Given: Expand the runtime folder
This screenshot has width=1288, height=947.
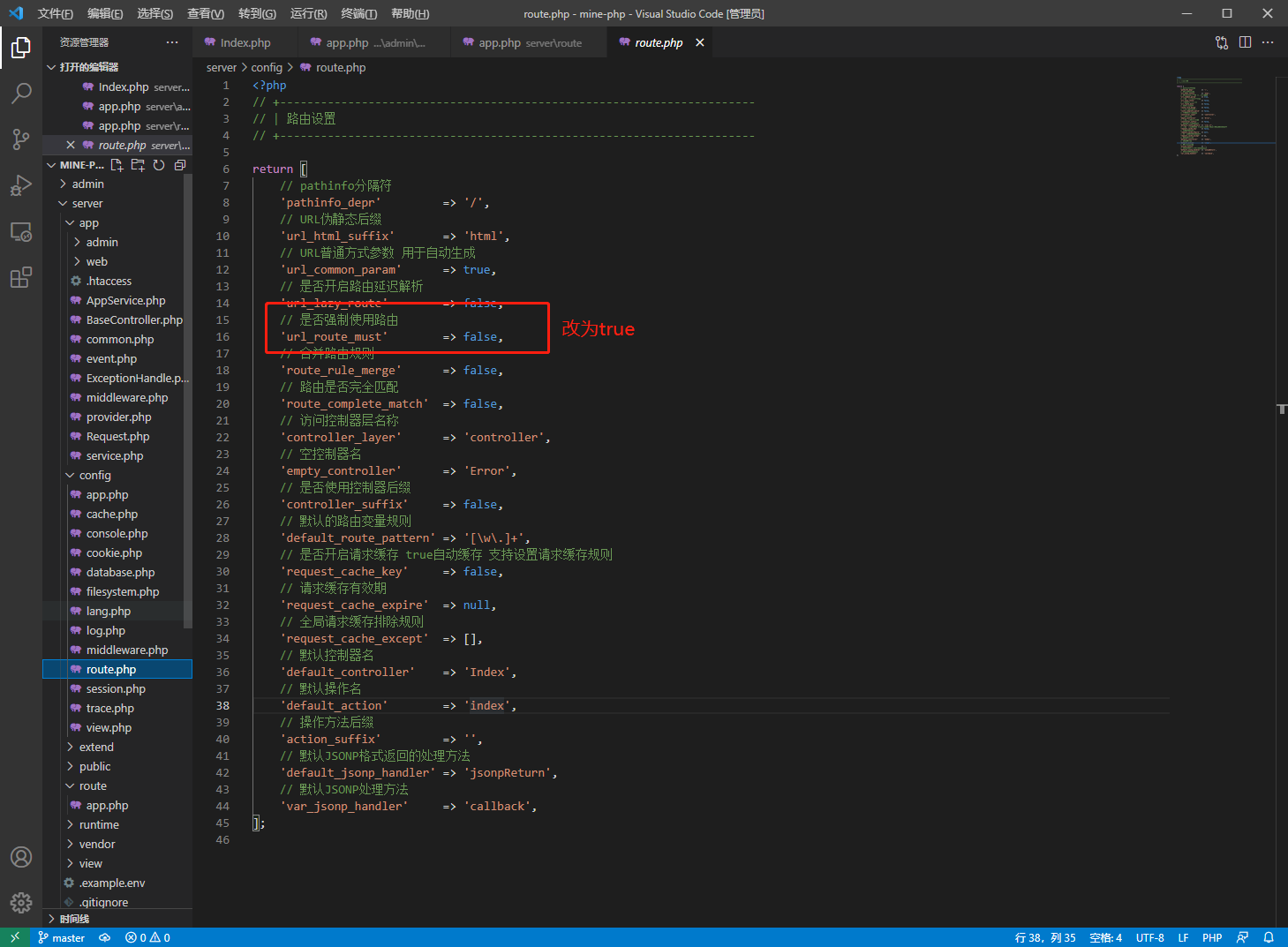Looking at the screenshot, I should coord(117,824).
